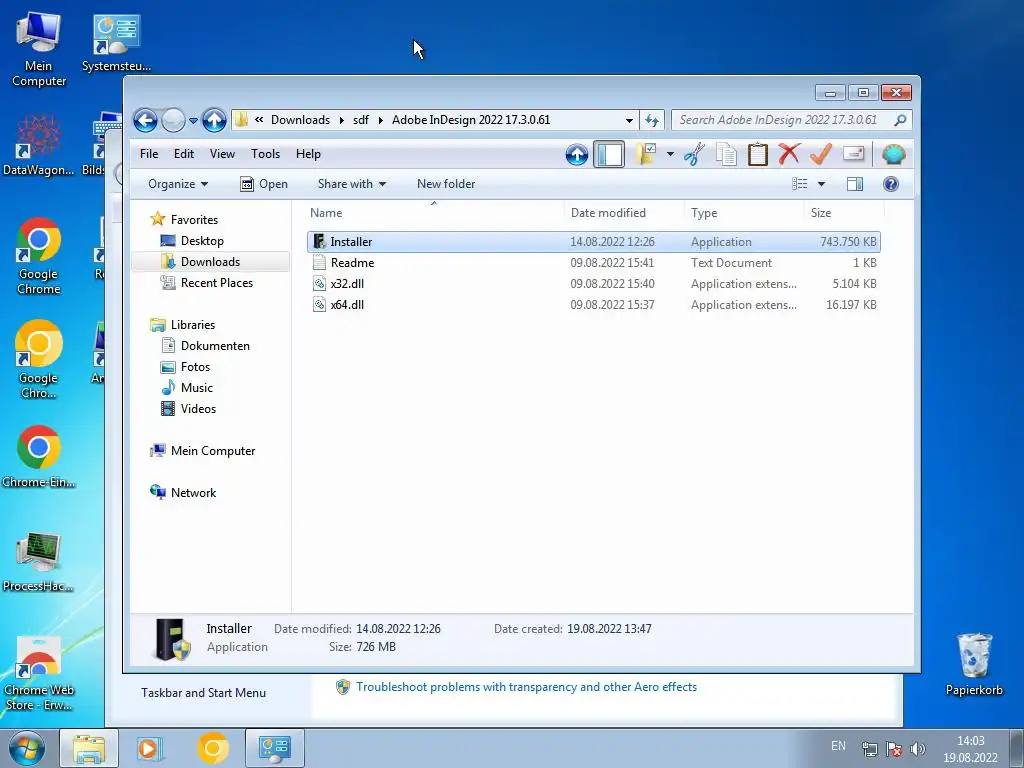
Task: Click the search magnifier icon
Action: point(900,120)
